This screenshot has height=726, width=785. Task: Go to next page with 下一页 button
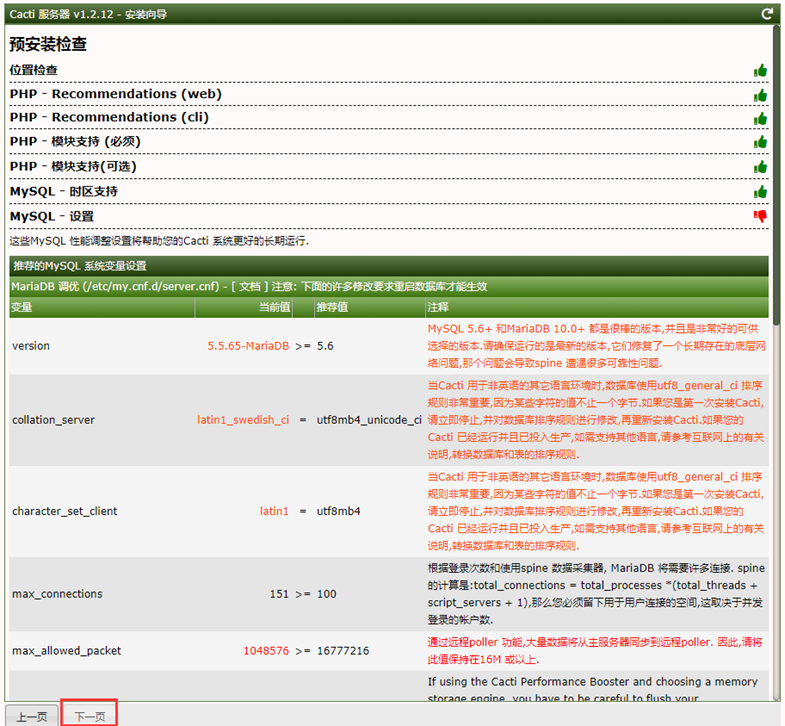[90, 716]
